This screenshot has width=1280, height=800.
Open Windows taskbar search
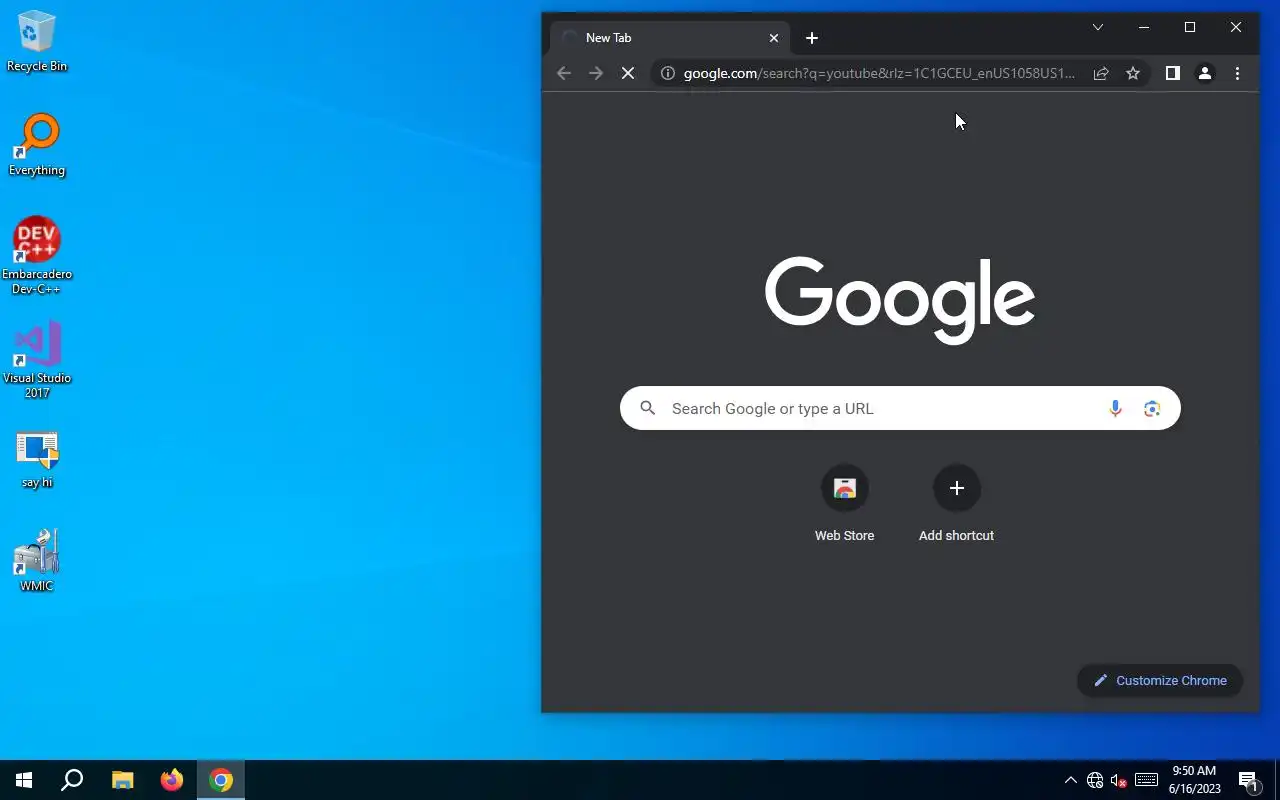pyautogui.click(x=72, y=780)
